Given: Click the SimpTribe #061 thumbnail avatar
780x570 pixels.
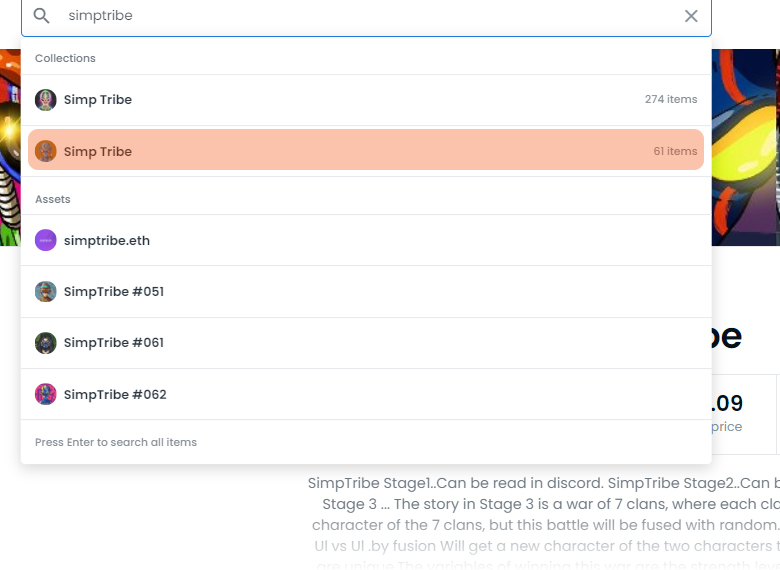Looking at the screenshot, I should tap(45, 343).
